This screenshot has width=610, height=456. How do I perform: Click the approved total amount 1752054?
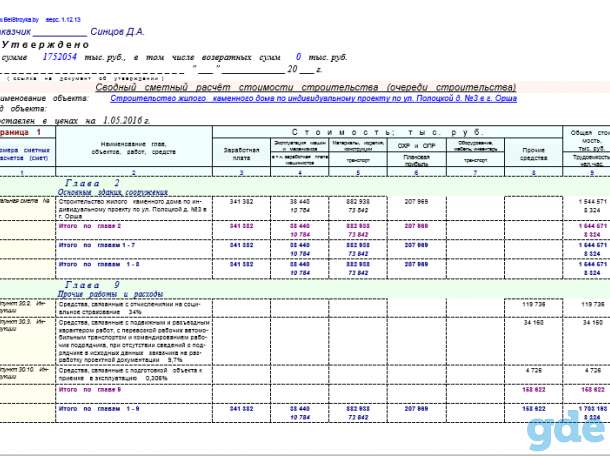pos(60,57)
